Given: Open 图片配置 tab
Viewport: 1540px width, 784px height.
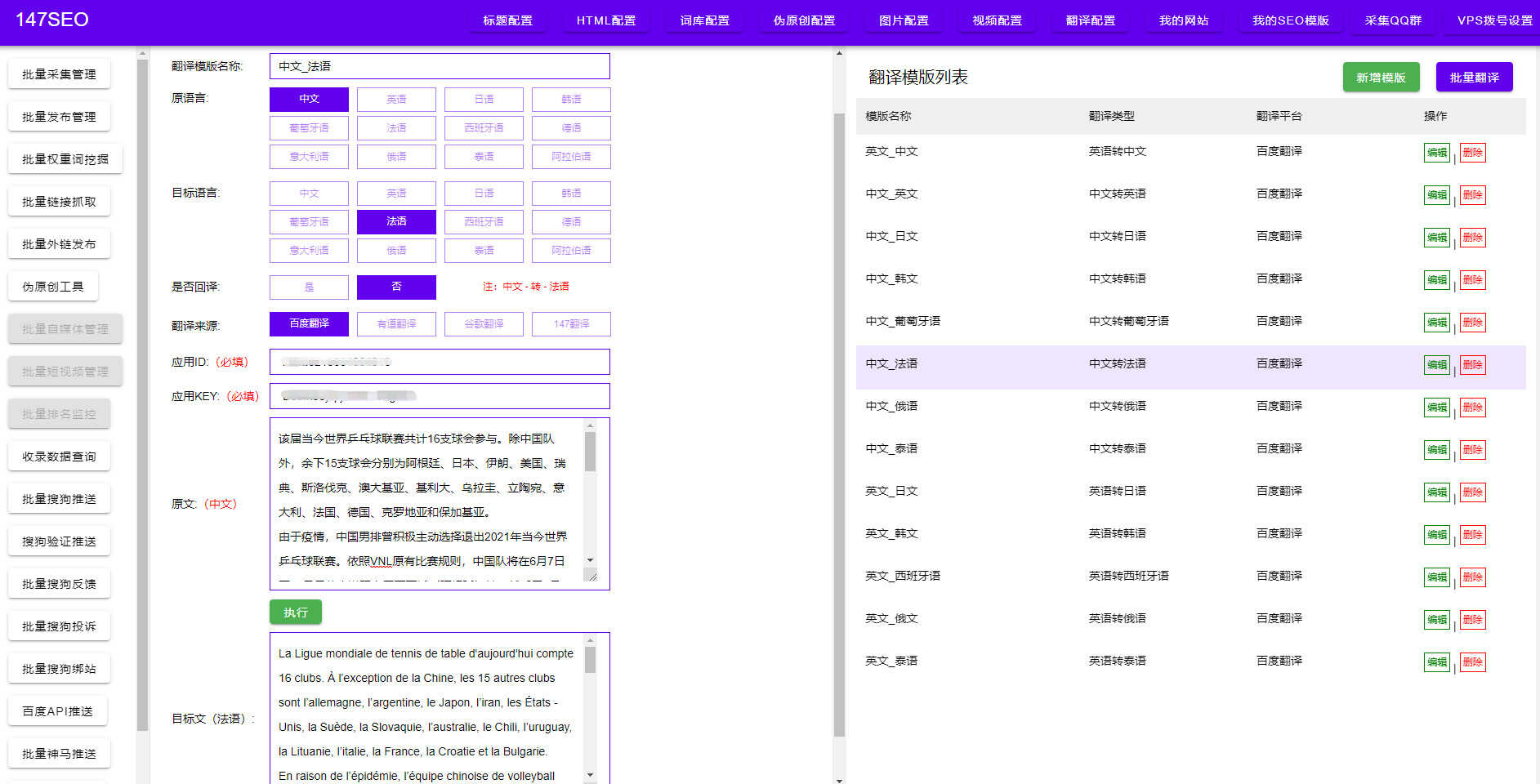Looking at the screenshot, I should coord(904,20).
